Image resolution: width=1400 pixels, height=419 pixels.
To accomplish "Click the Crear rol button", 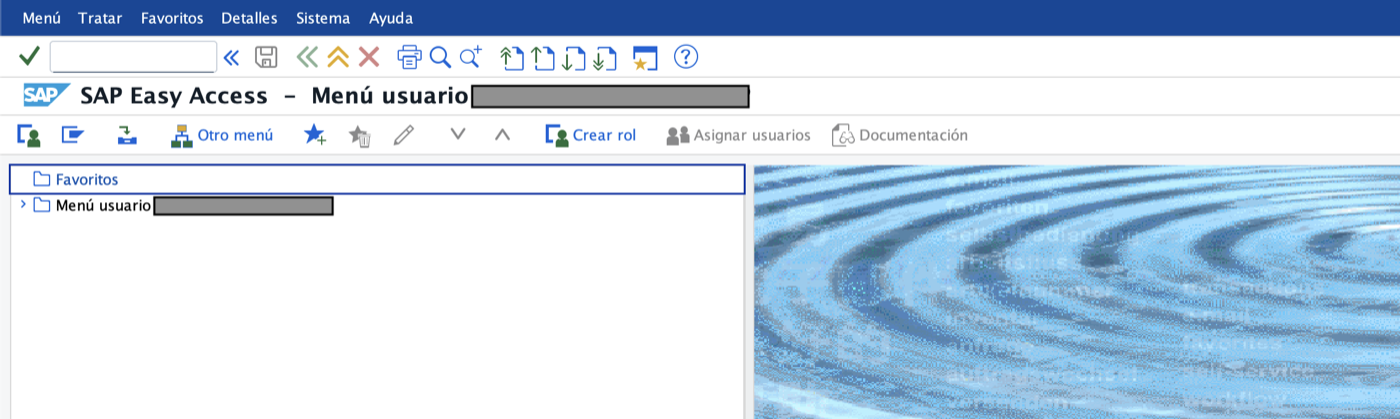I will coord(591,135).
